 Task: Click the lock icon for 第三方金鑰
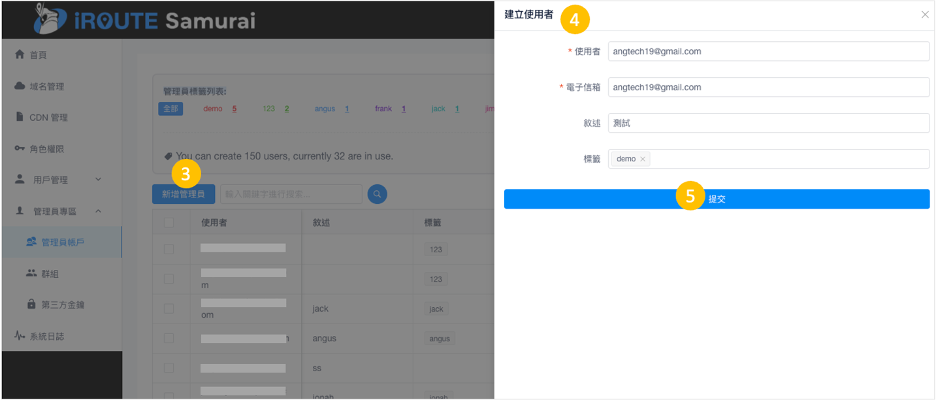[x=31, y=304]
